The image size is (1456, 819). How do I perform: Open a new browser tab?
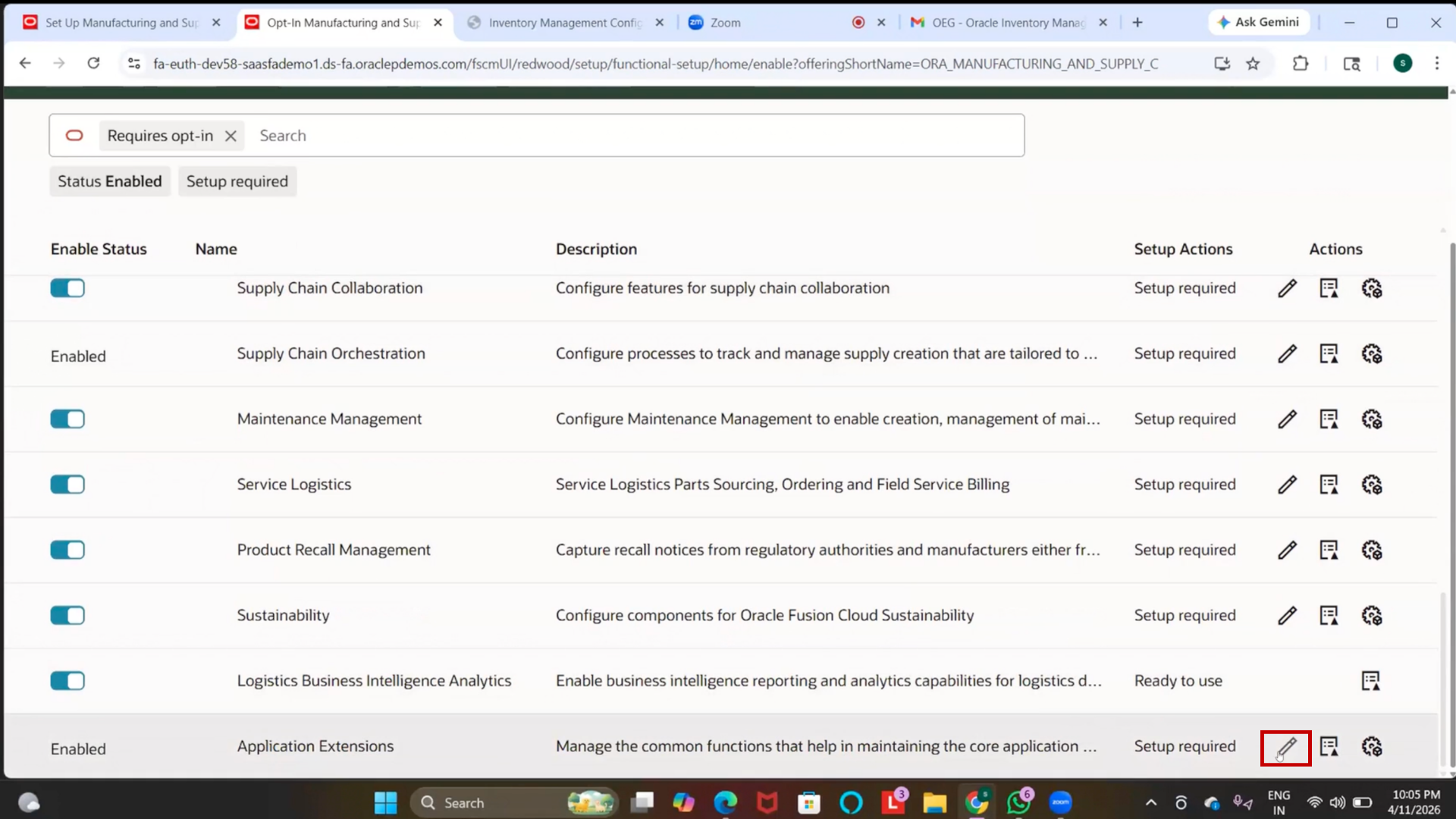[1137, 23]
